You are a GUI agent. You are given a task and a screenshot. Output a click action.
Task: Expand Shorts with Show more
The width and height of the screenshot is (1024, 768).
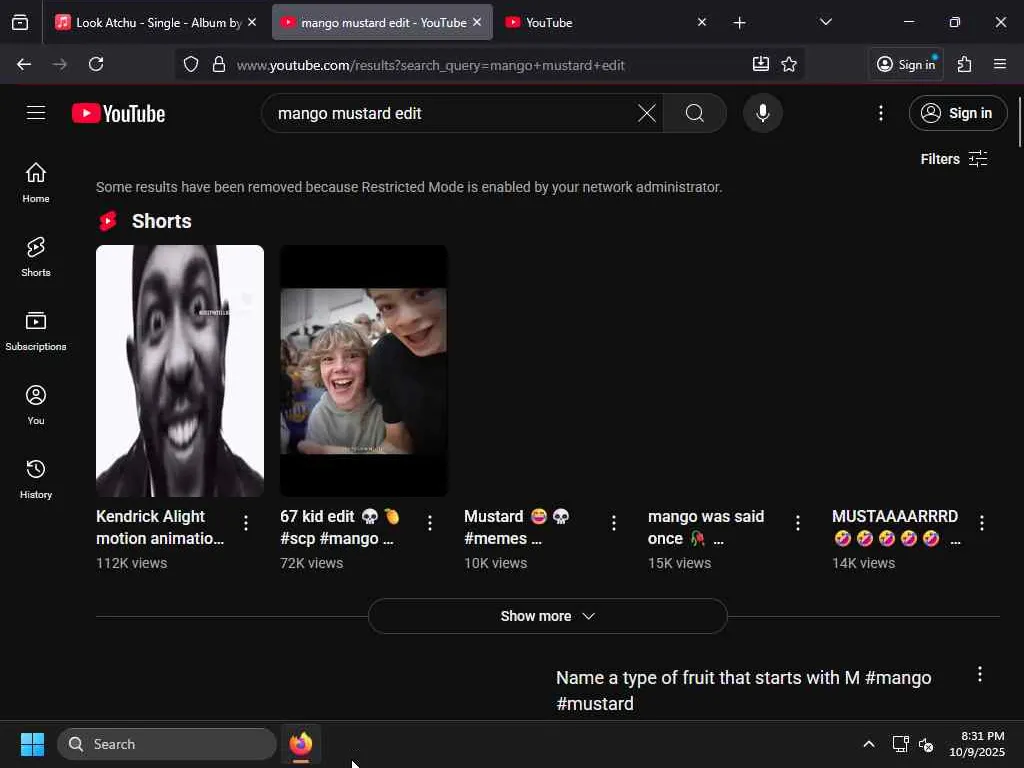pyautogui.click(x=547, y=616)
